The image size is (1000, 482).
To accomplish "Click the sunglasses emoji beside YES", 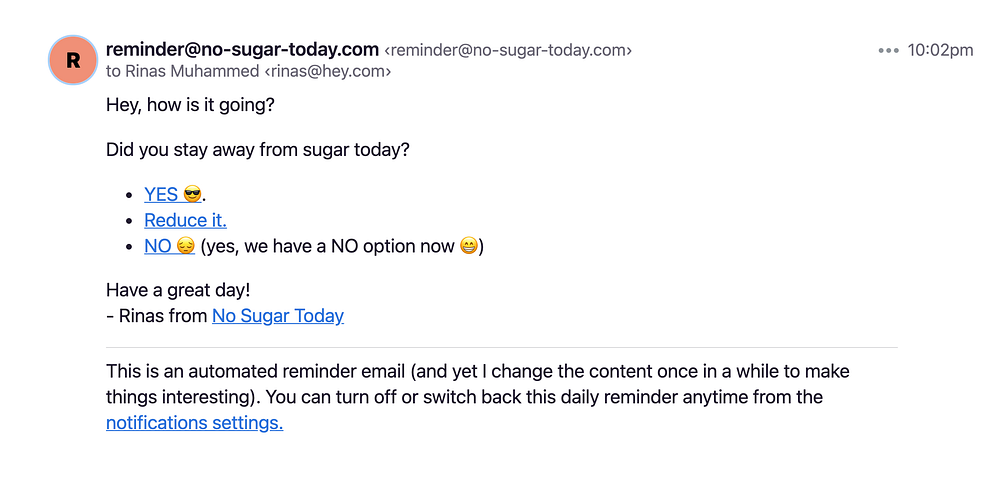I will tap(192, 195).
